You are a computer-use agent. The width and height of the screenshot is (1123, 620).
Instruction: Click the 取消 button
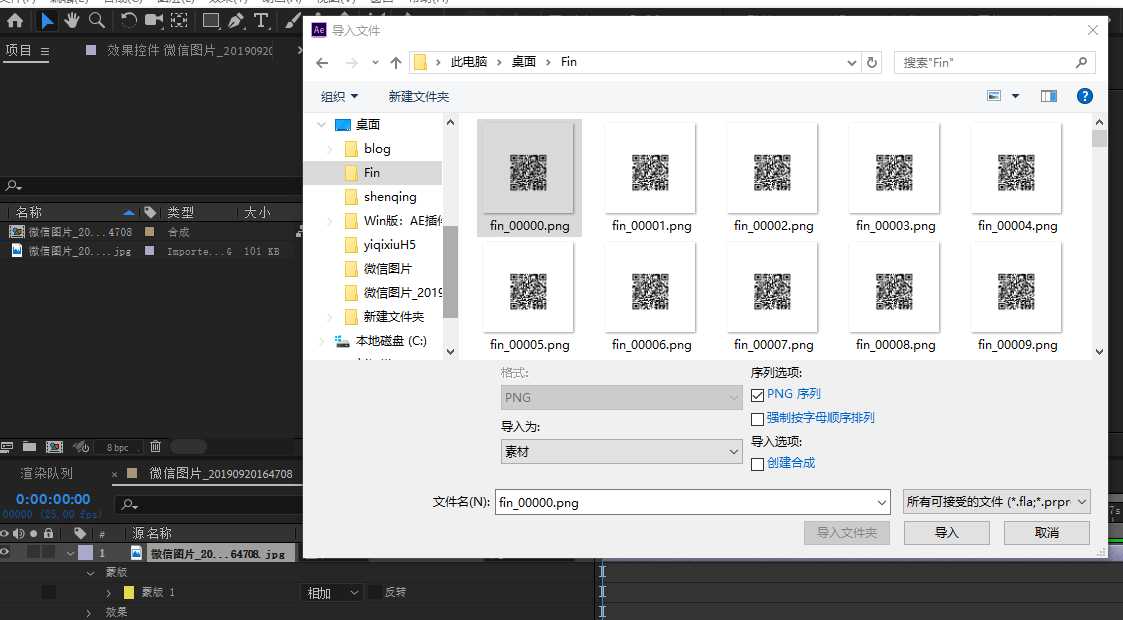(1046, 533)
